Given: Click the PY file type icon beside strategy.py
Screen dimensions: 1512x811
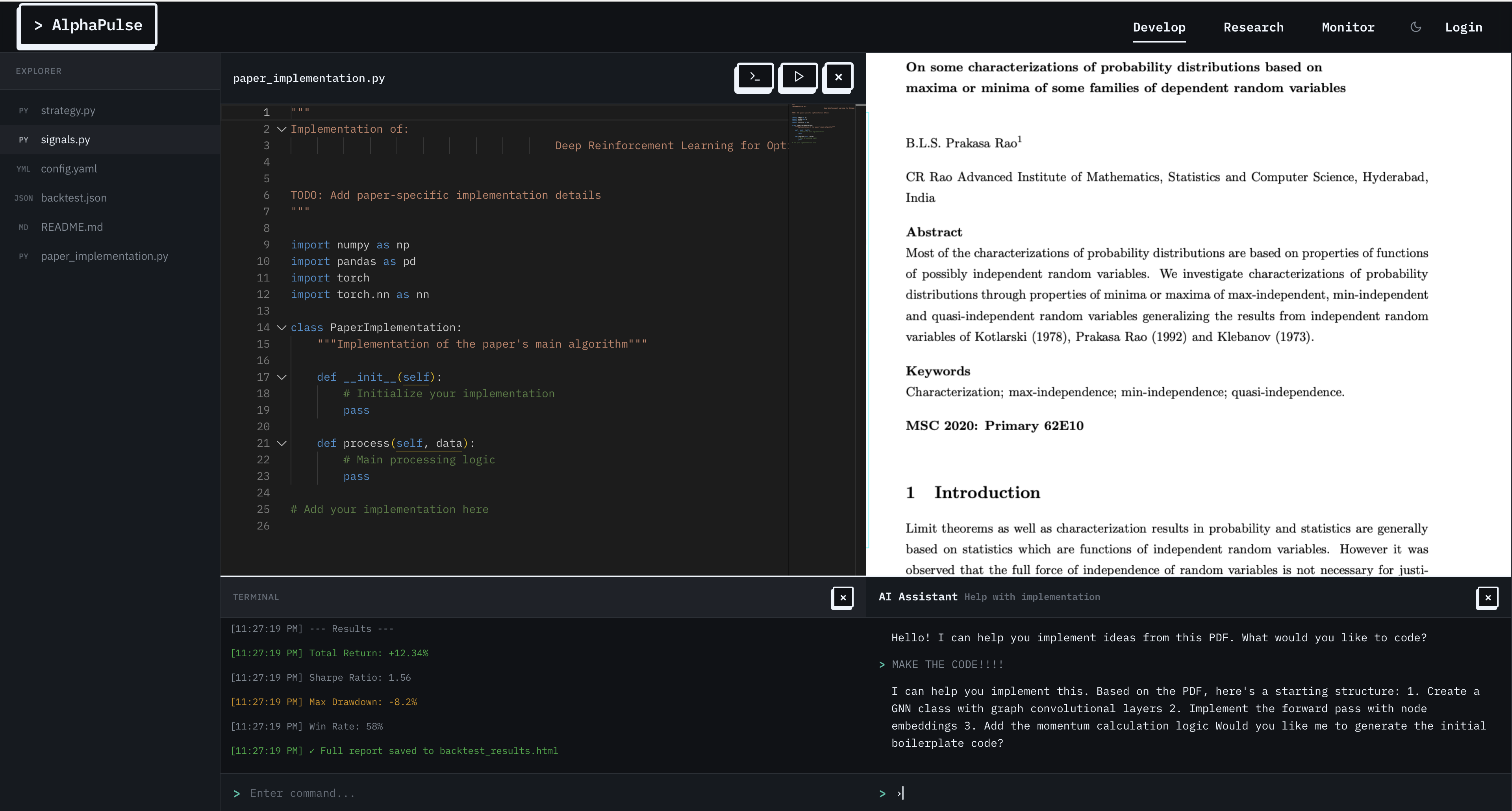Looking at the screenshot, I should tap(24, 111).
